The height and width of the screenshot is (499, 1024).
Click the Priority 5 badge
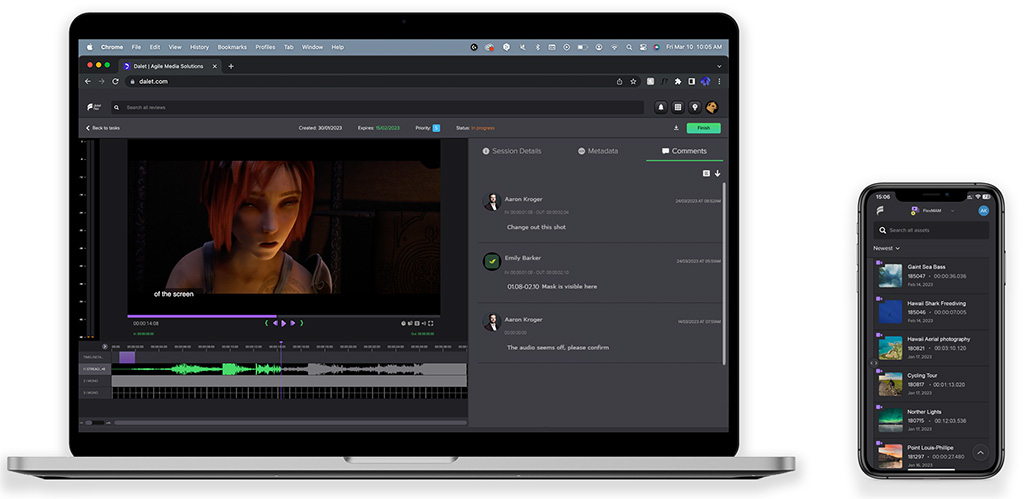click(x=436, y=128)
